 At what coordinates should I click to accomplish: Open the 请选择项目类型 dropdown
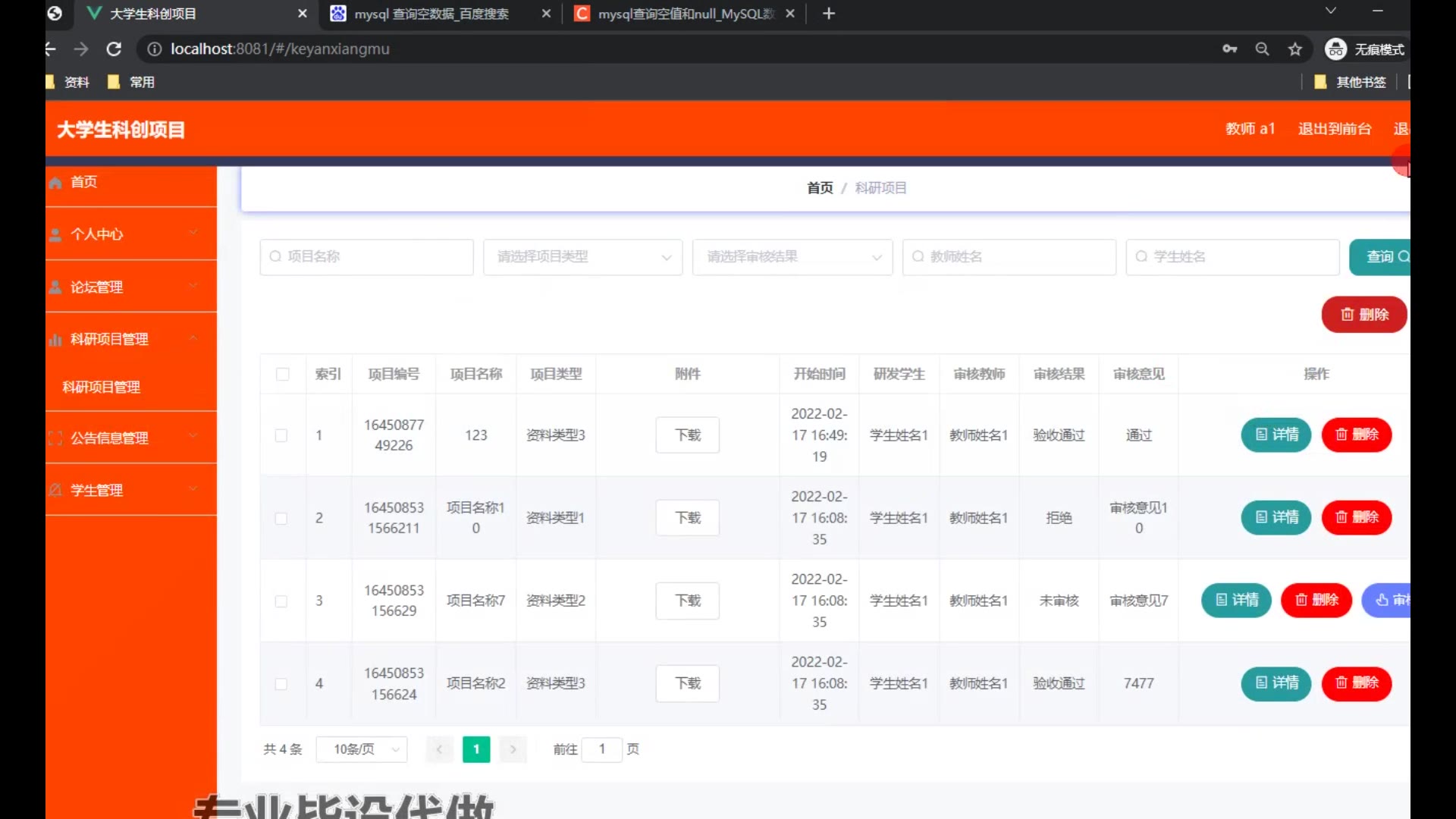click(x=582, y=257)
